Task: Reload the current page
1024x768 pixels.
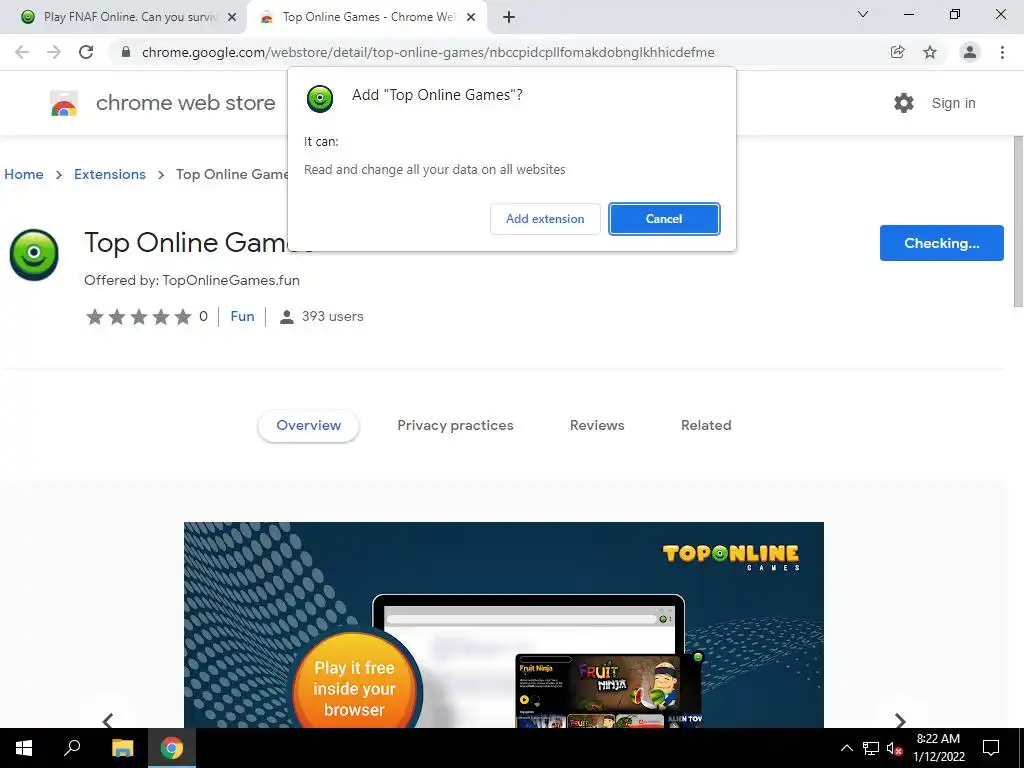Action: point(86,52)
